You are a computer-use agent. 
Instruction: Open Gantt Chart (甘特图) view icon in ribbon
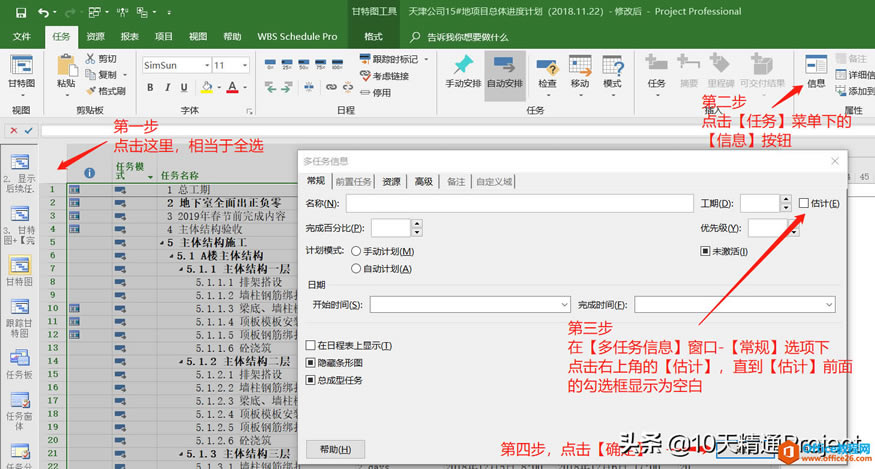click(21, 68)
